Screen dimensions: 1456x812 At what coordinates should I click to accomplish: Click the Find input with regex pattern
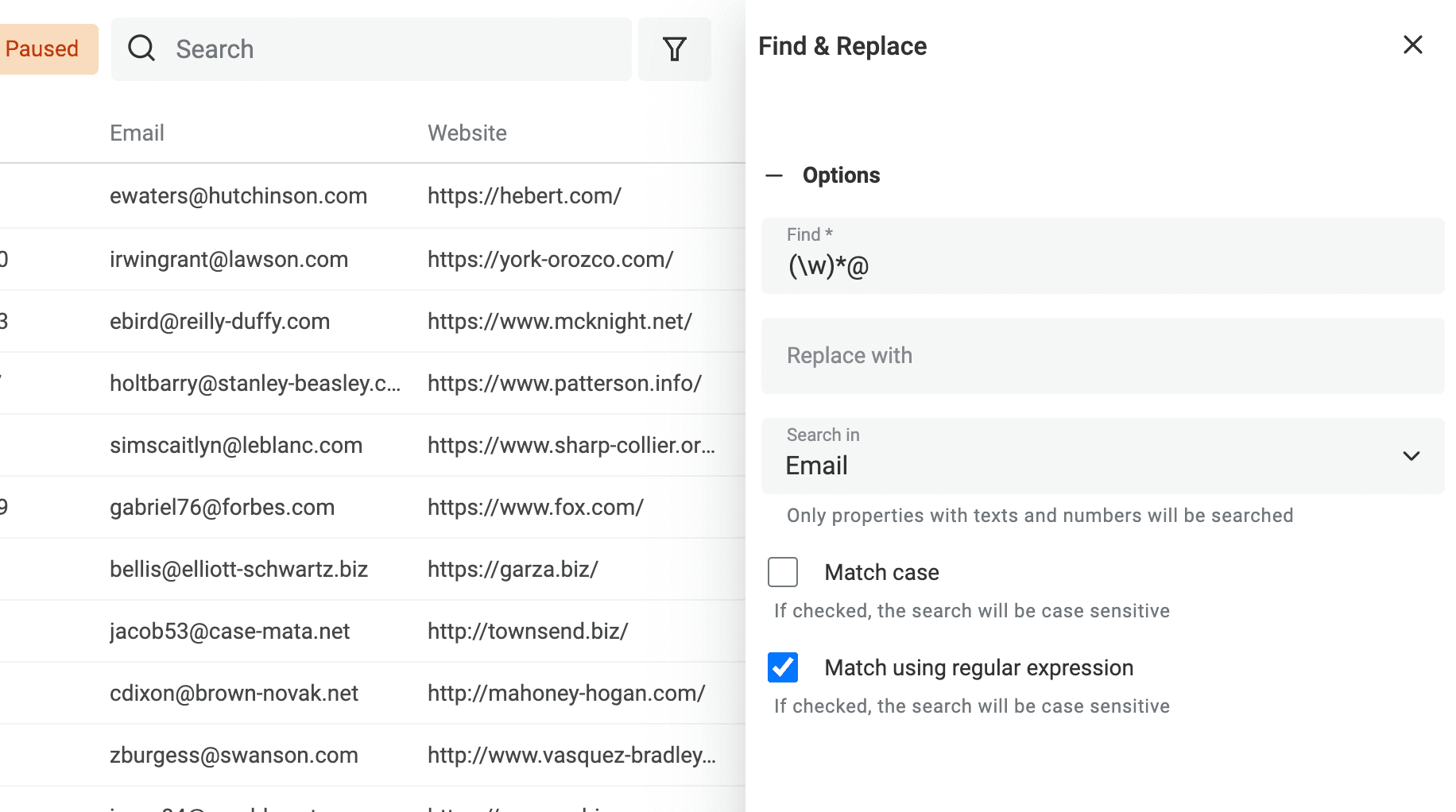pos(1103,266)
